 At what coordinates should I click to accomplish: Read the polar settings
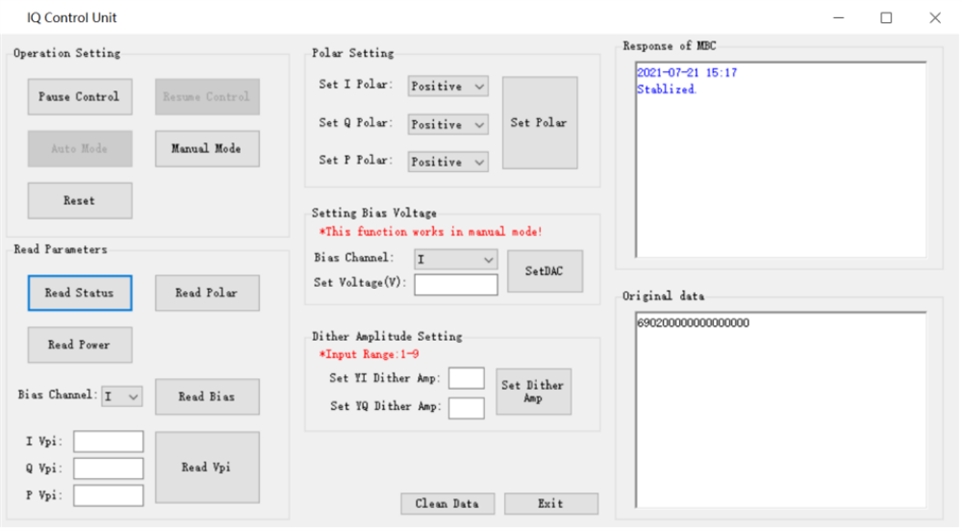[x=207, y=293]
